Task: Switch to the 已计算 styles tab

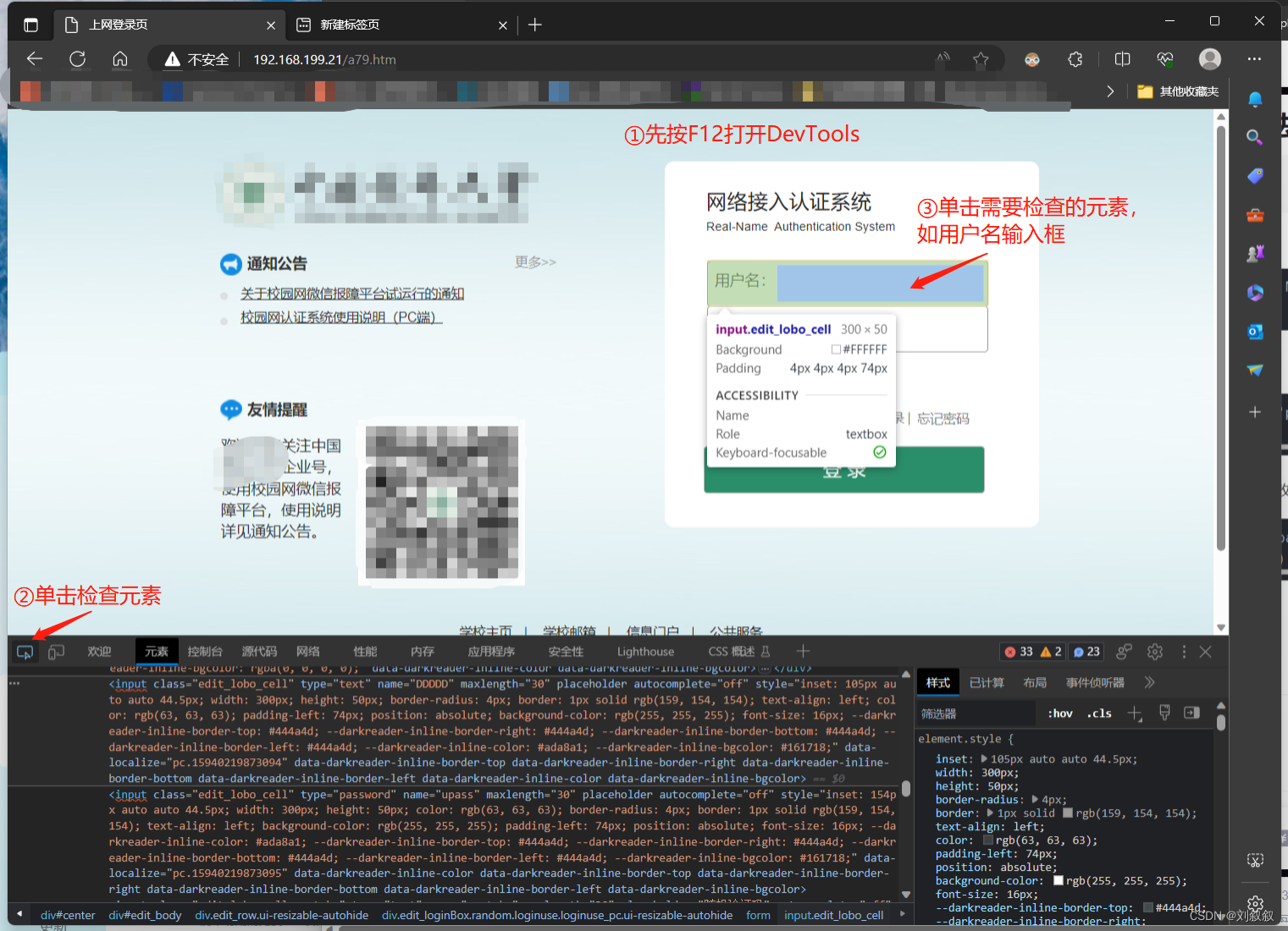Action: (x=987, y=682)
